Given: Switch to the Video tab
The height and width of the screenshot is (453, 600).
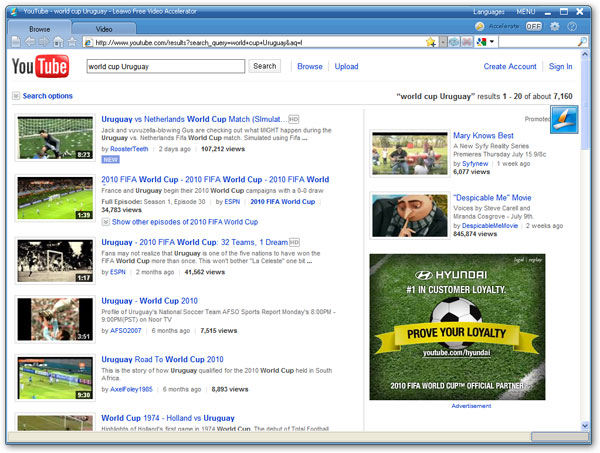Looking at the screenshot, I should [104, 29].
